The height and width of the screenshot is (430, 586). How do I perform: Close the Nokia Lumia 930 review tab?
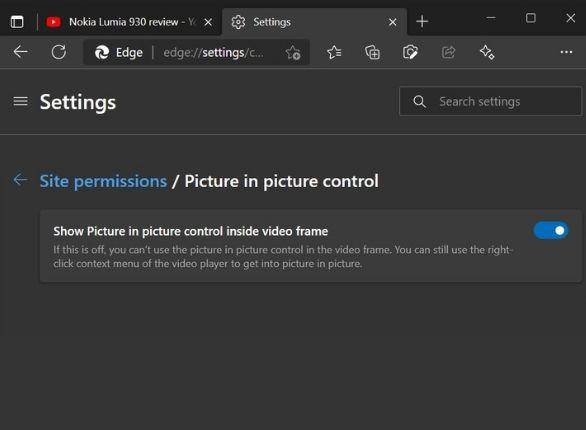[208, 22]
